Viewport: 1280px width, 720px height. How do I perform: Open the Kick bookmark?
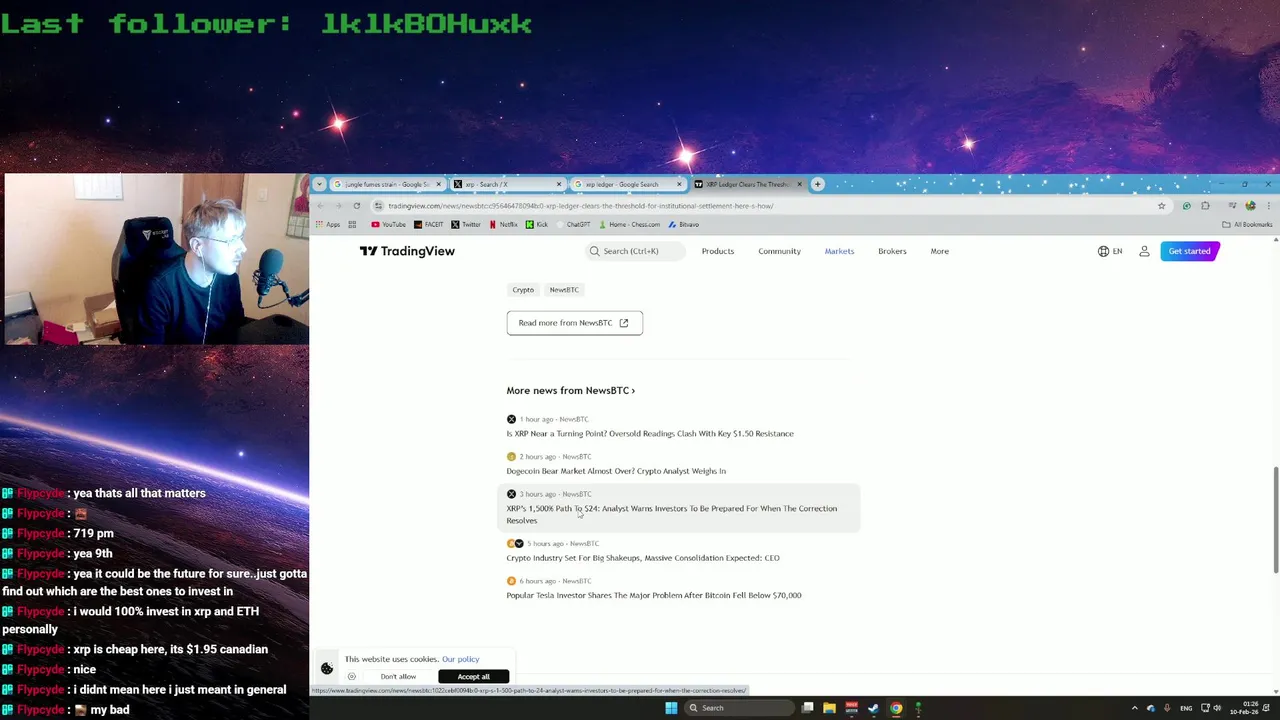(x=537, y=224)
